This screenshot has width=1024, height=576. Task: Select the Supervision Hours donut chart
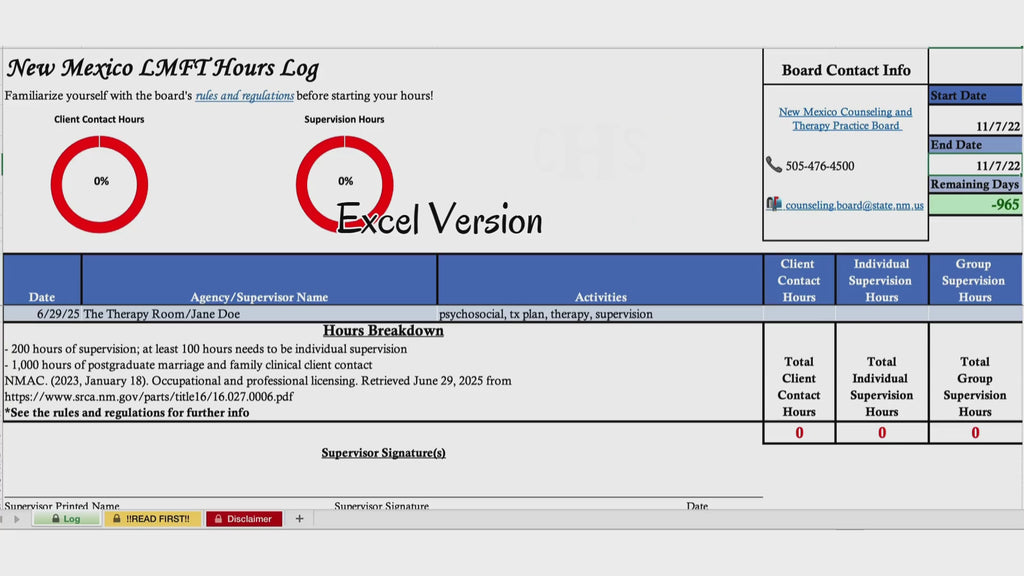(x=345, y=184)
